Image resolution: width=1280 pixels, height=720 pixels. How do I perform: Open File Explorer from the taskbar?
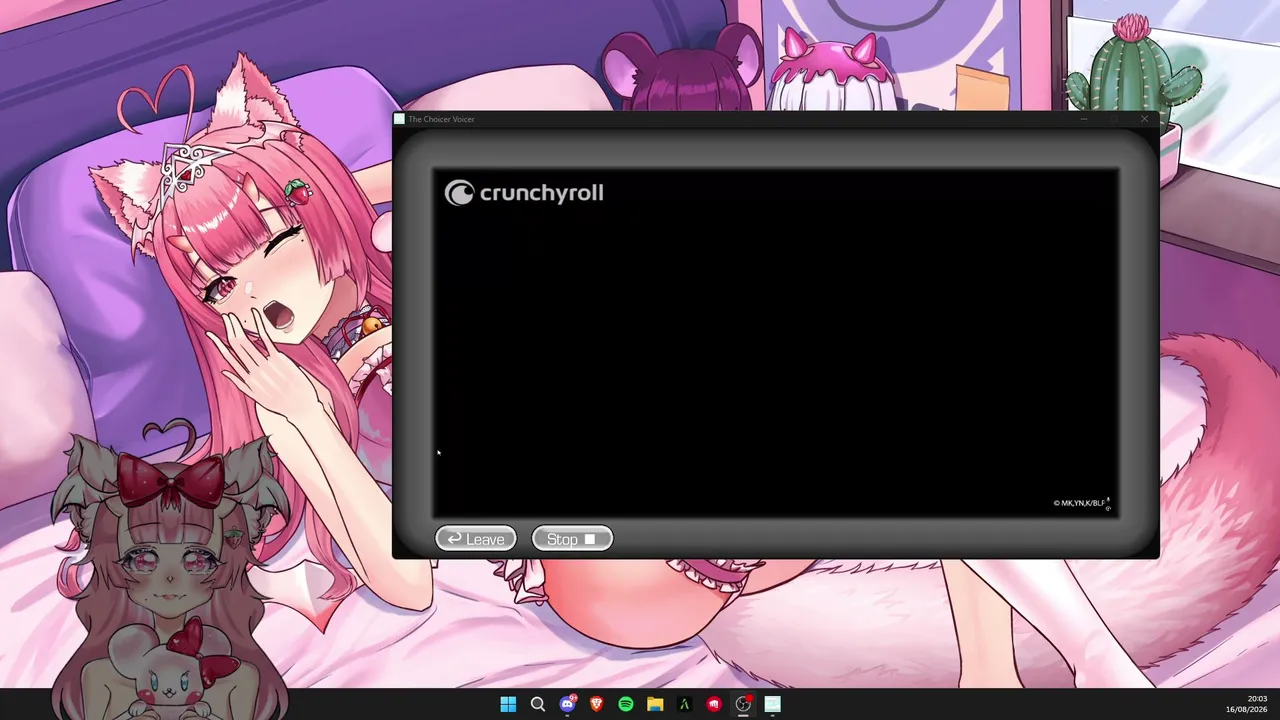point(655,704)
